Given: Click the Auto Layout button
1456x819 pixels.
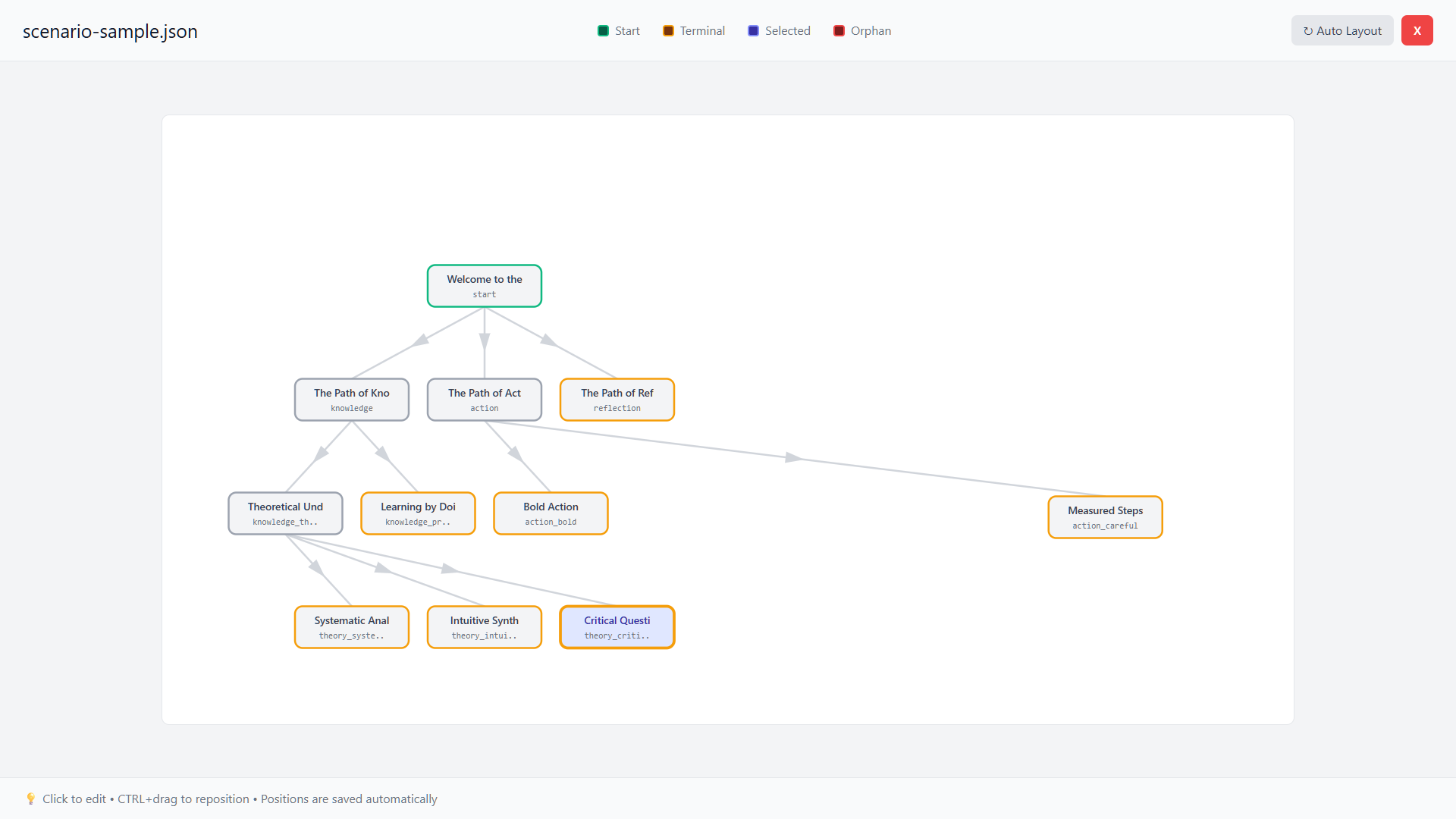Looking at the screenshot, I should click(1341, 31).
